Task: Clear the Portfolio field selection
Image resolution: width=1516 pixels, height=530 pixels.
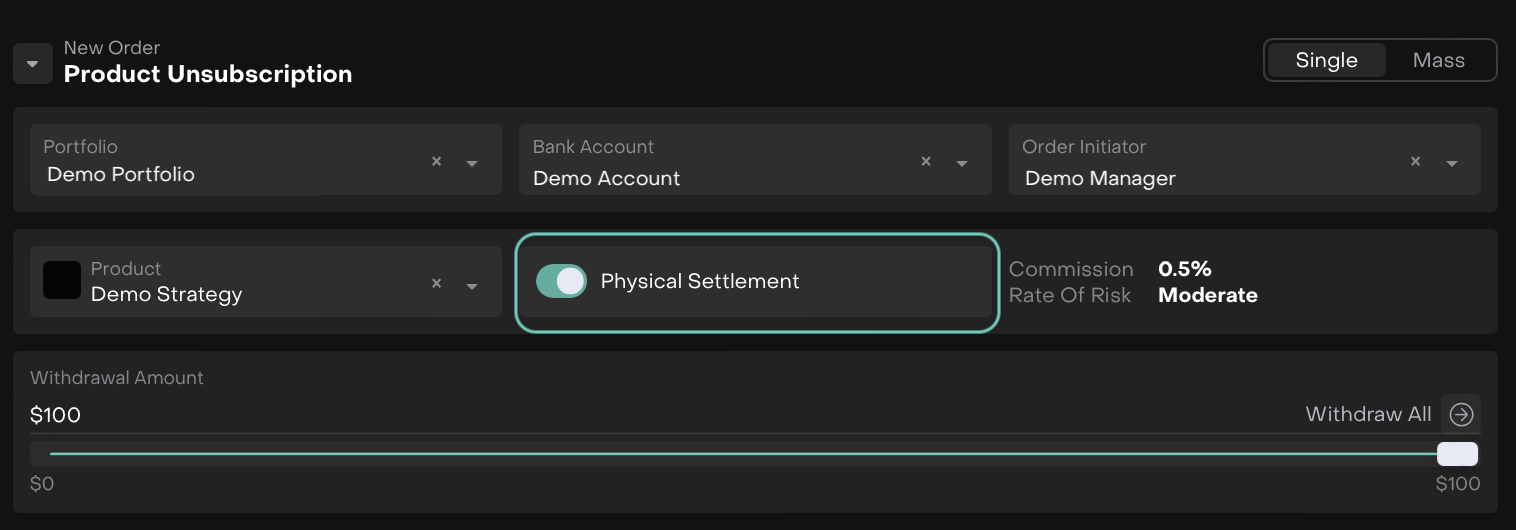Action: tap(436, 162)
